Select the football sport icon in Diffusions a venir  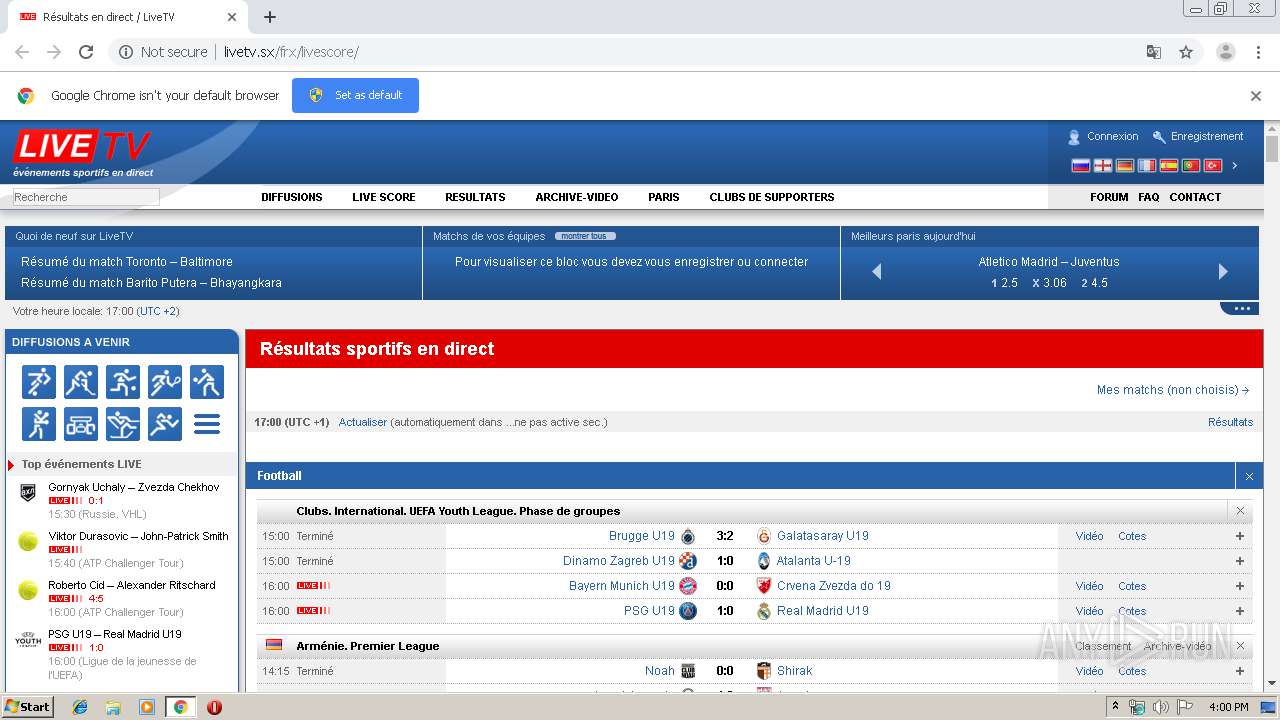click(39, 382)
